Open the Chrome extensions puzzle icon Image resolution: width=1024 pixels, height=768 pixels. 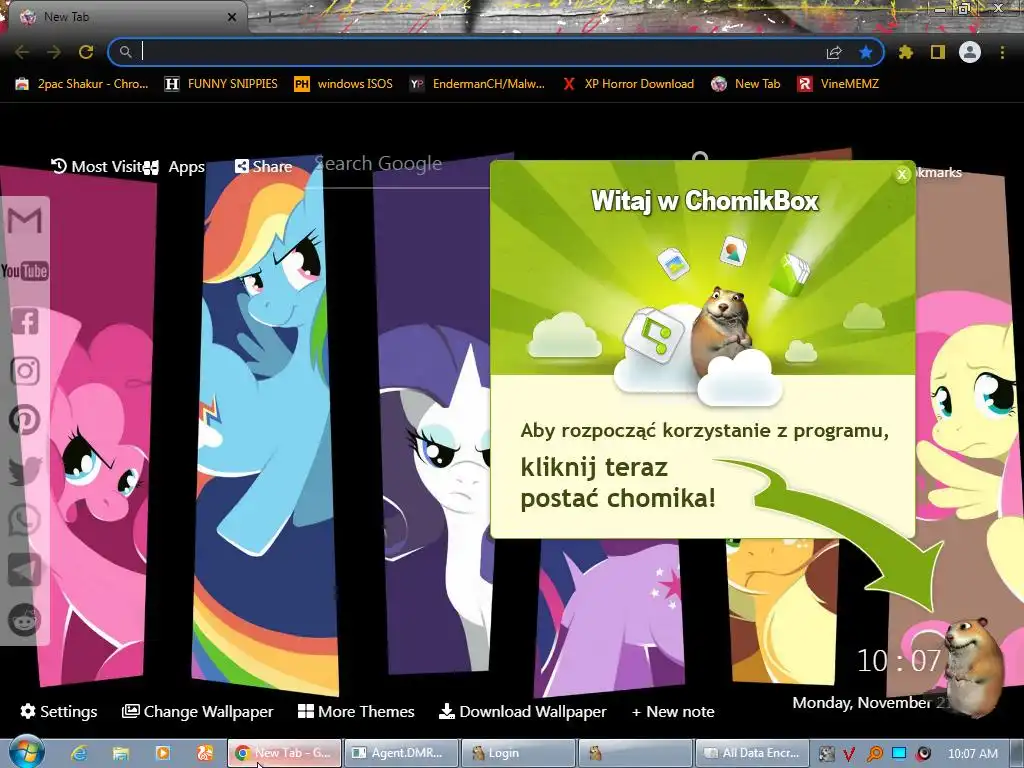[x=905, y=52]
